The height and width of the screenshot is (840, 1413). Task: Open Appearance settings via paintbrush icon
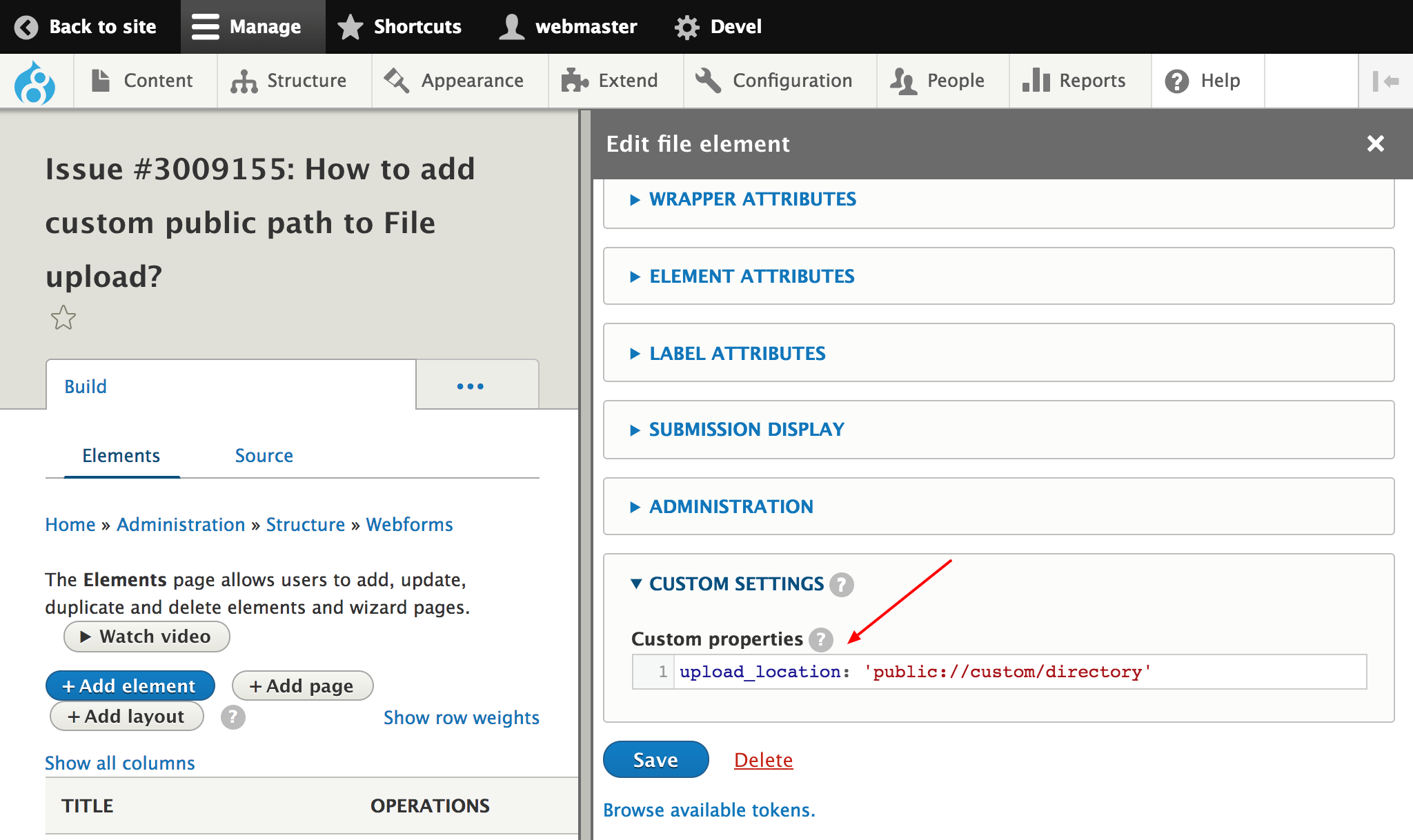pyautogui.click(x=395, y=80)
